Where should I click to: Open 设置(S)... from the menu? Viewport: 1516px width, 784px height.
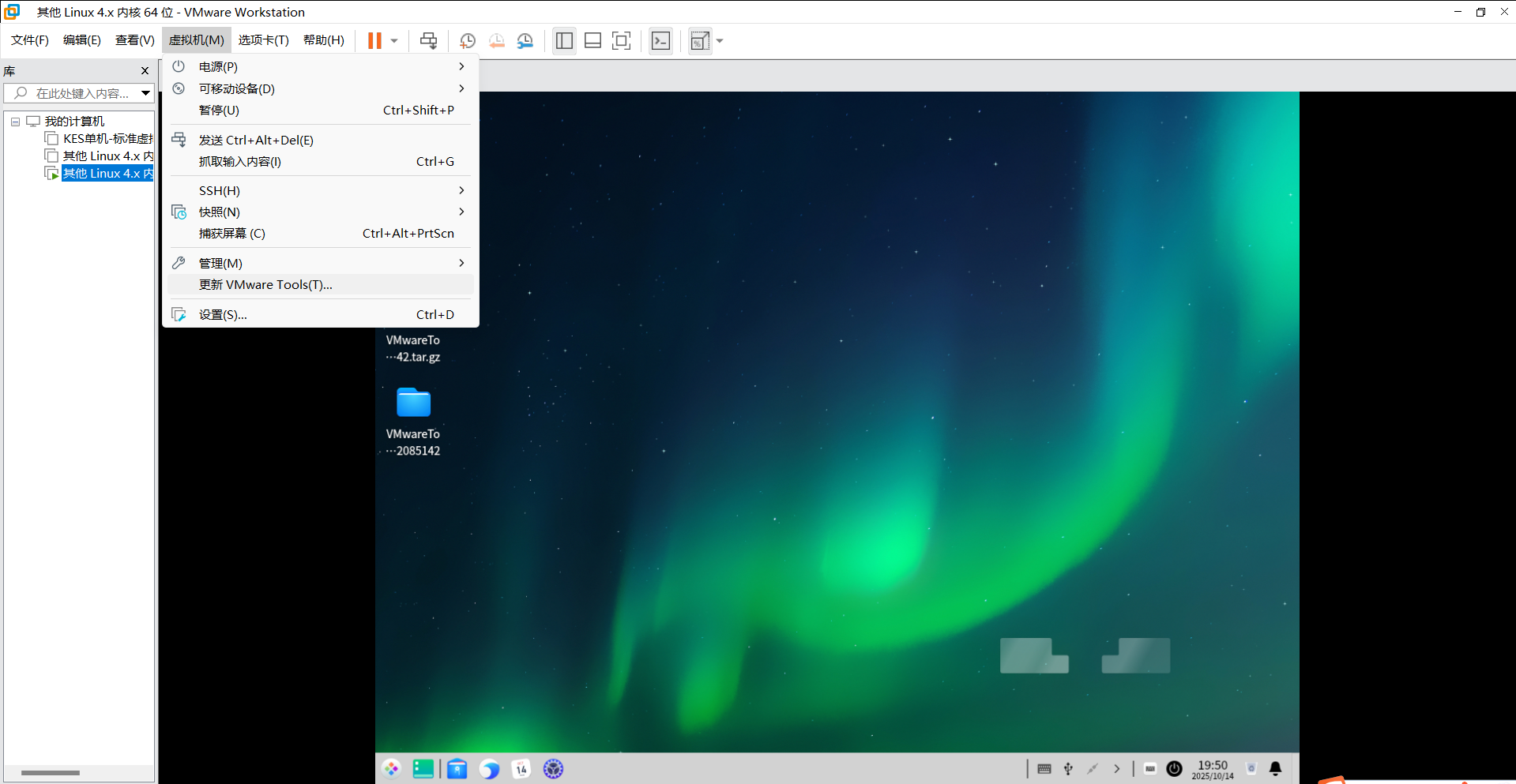click(321, 314)
